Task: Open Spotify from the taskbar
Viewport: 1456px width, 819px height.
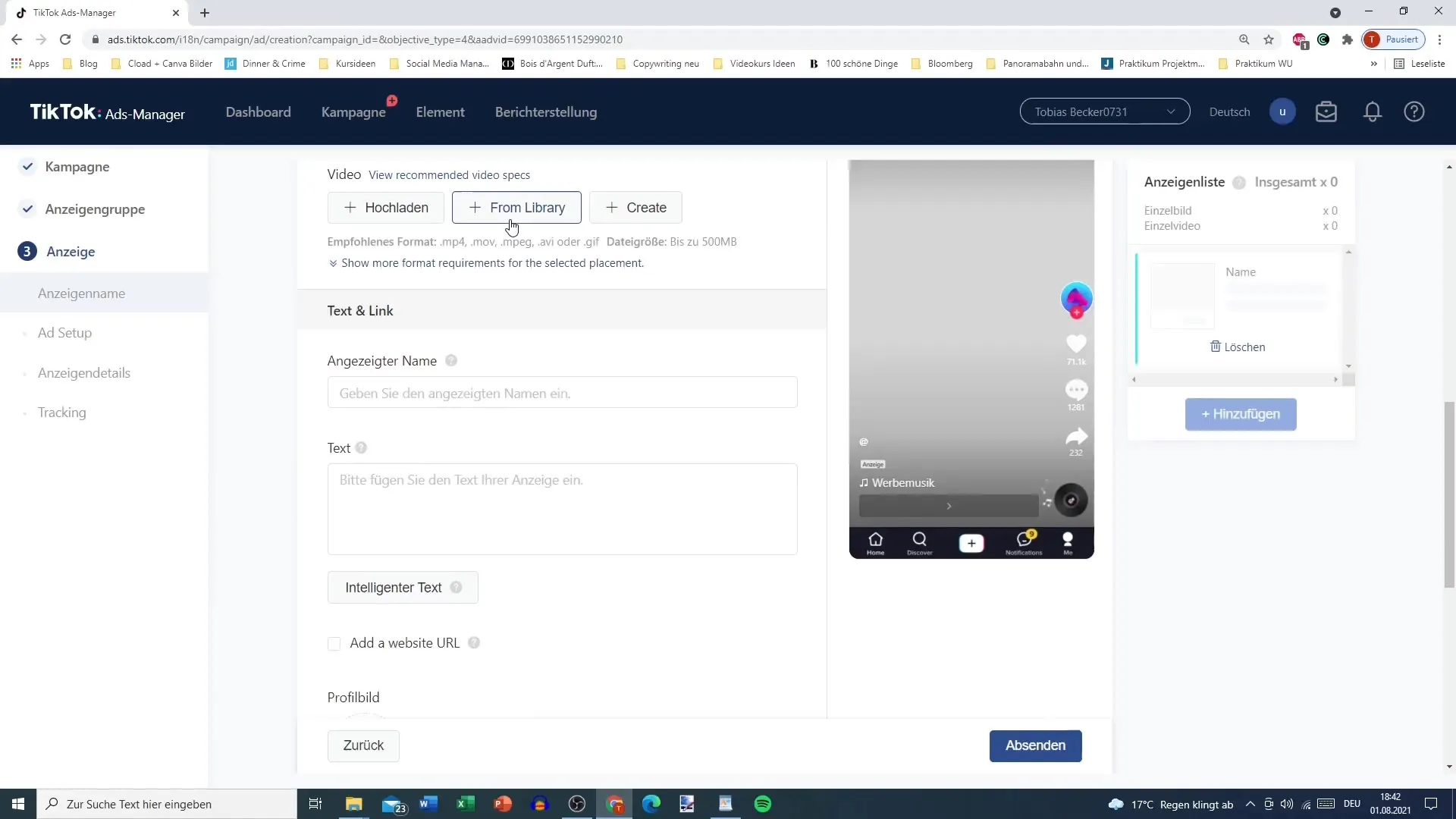Action: point(763,804)
